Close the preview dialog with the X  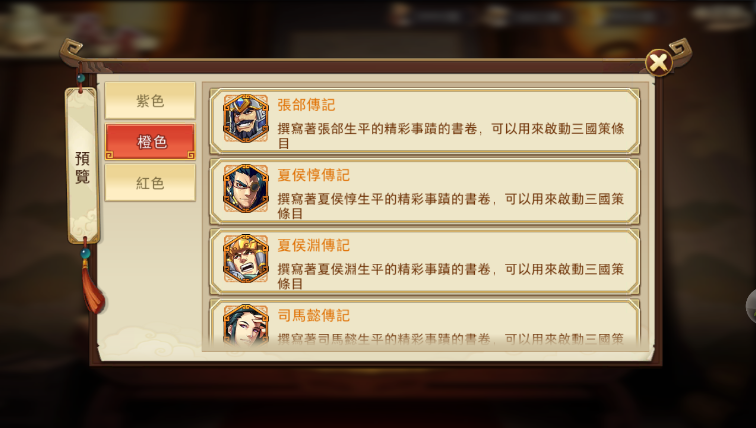[x=659, y=62]
